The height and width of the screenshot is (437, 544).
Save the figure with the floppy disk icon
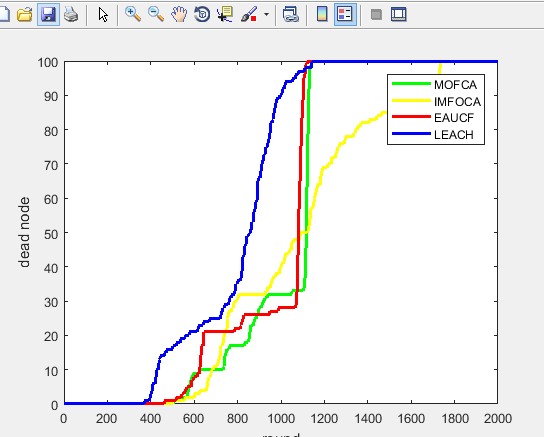coord(48,15)
